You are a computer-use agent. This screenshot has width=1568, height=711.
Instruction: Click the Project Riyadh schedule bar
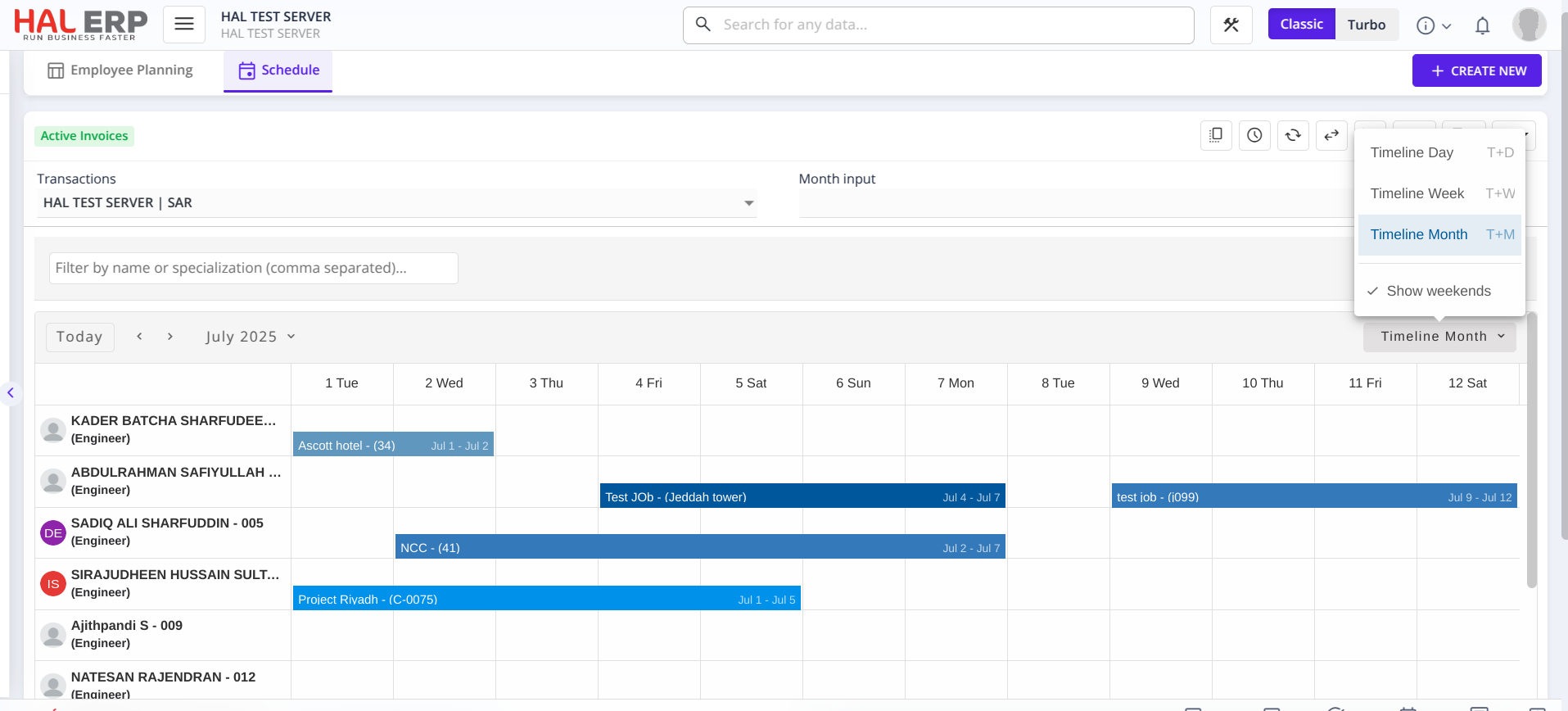[546, 599]
